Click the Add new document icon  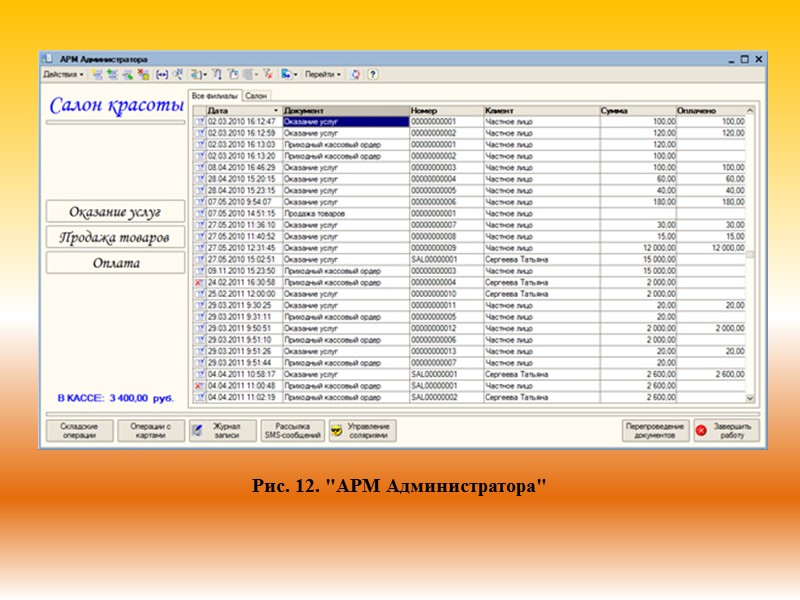pyautogui.click(x=97, y=74)
